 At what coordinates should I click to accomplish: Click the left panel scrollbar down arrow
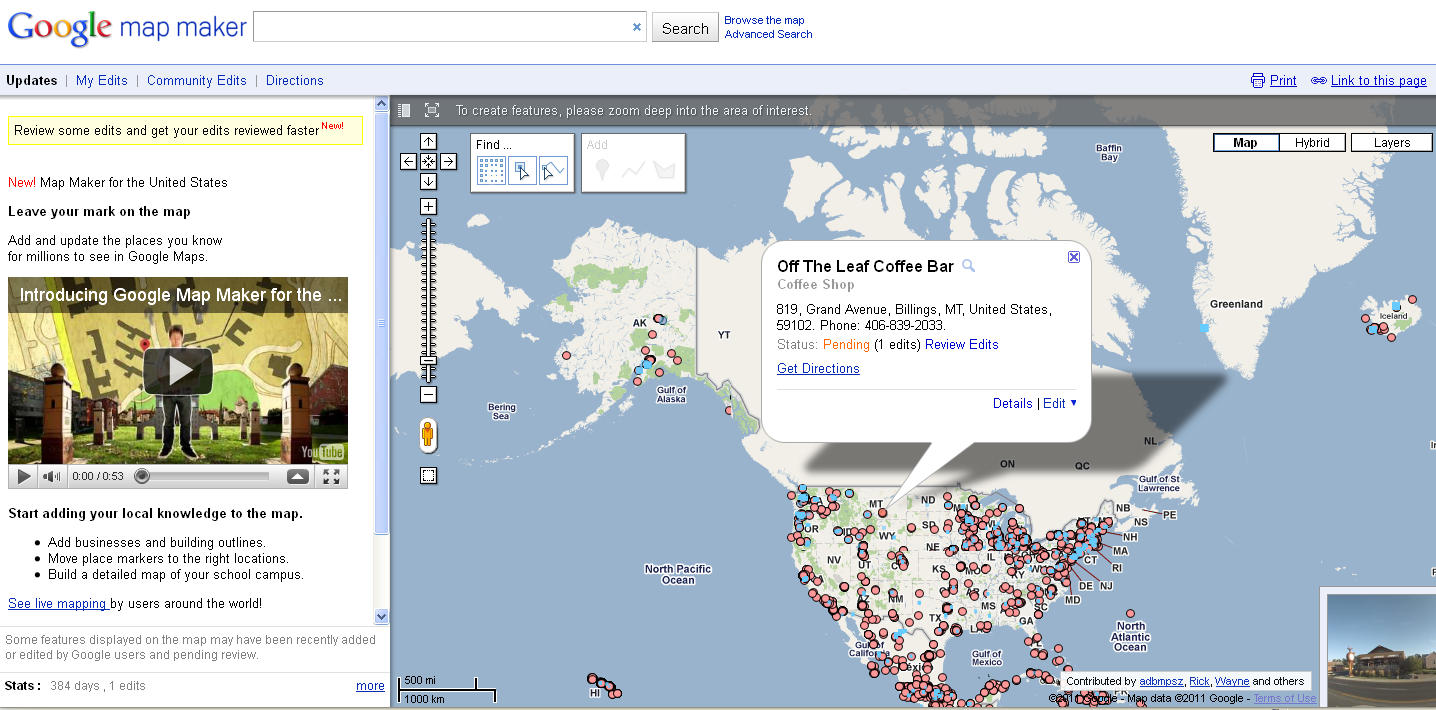[x=381, y=616]
